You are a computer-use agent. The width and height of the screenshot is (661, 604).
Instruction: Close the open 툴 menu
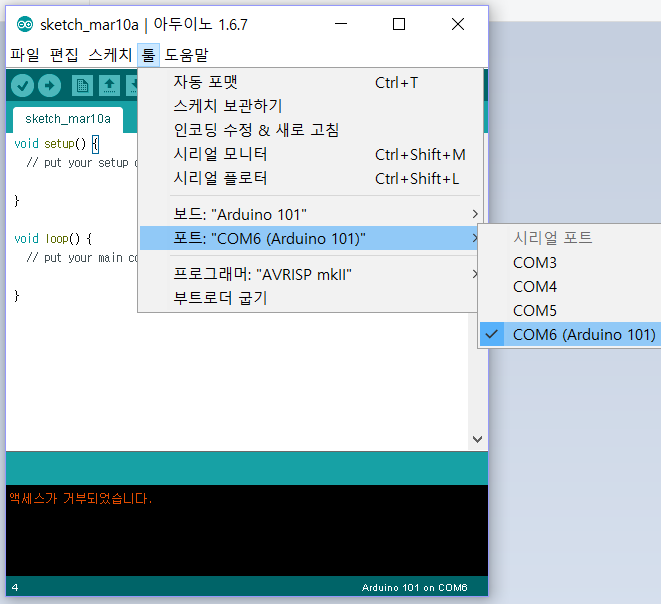coord(148,55)
